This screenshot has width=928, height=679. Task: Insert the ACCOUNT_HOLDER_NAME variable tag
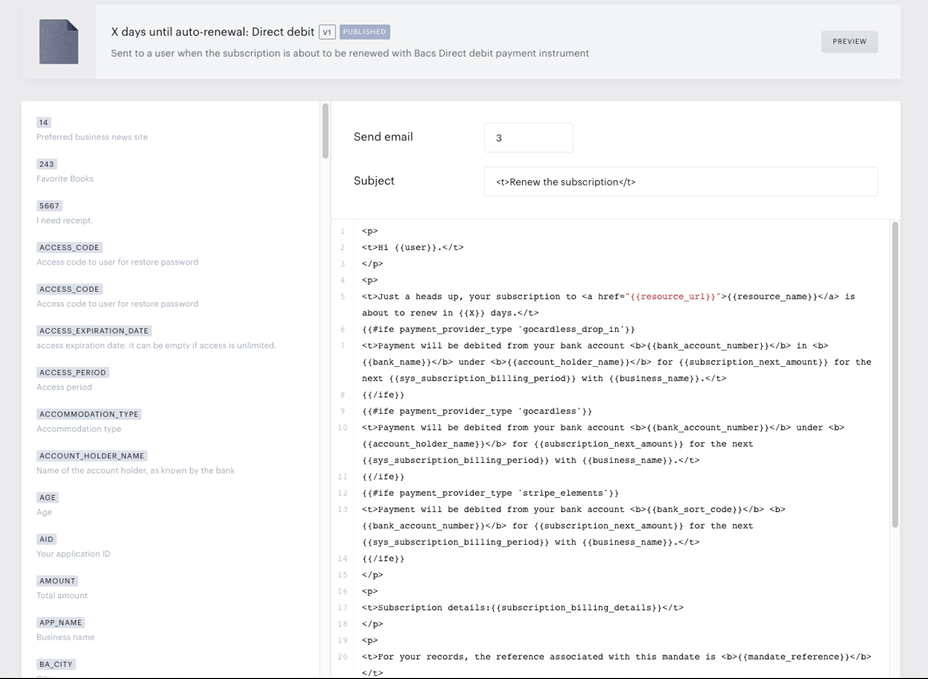92,456
